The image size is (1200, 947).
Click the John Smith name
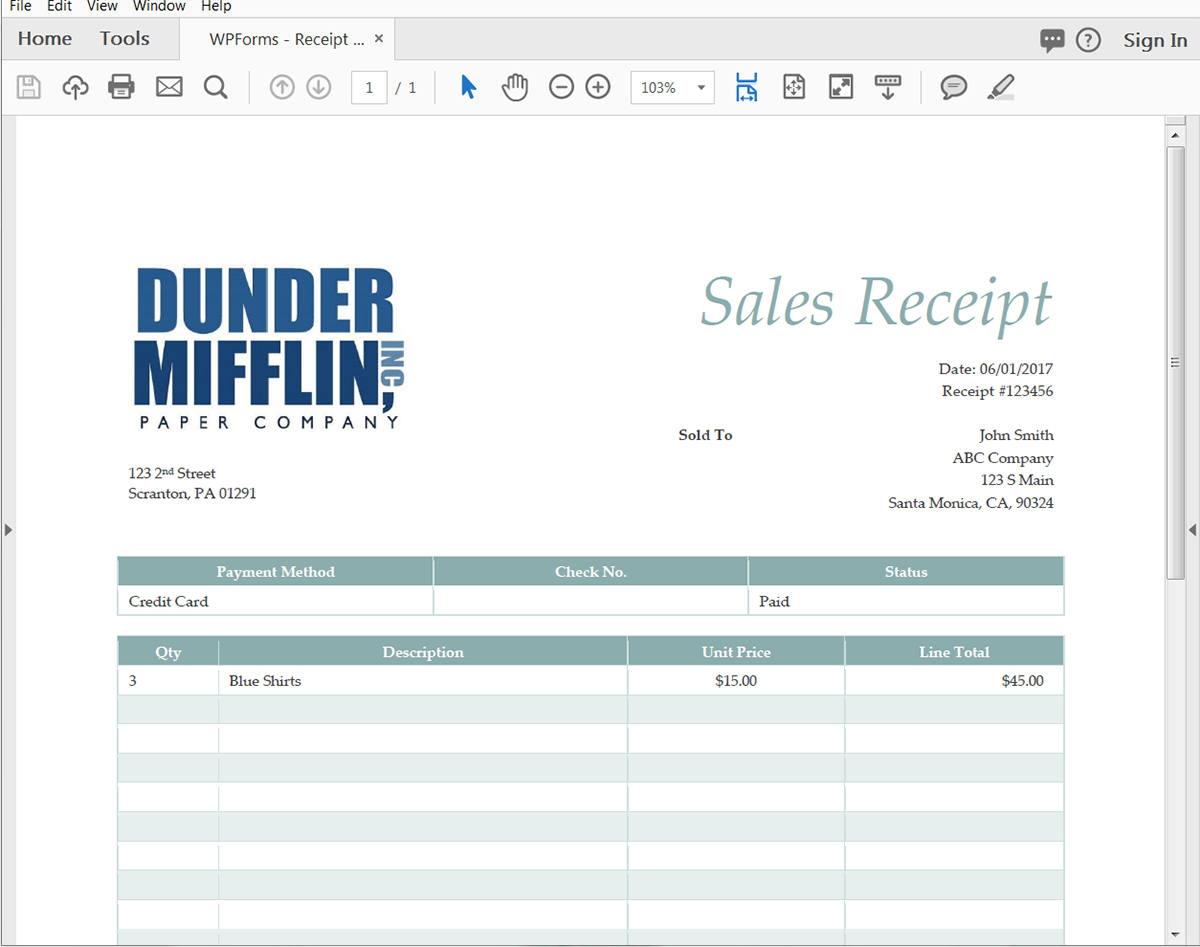coord(1016,435)
